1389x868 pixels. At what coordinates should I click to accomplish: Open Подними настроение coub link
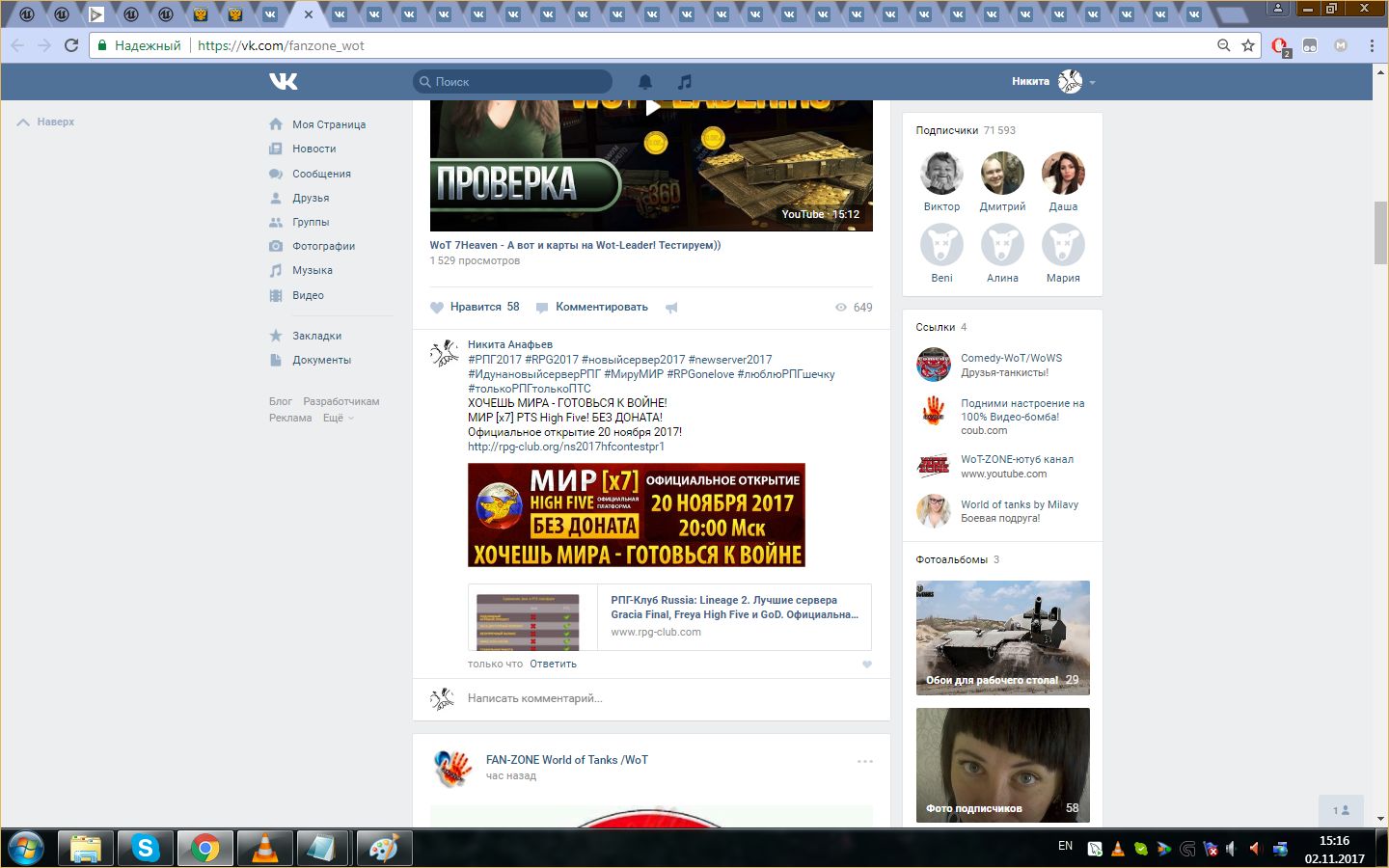(x=1022, y=410)
